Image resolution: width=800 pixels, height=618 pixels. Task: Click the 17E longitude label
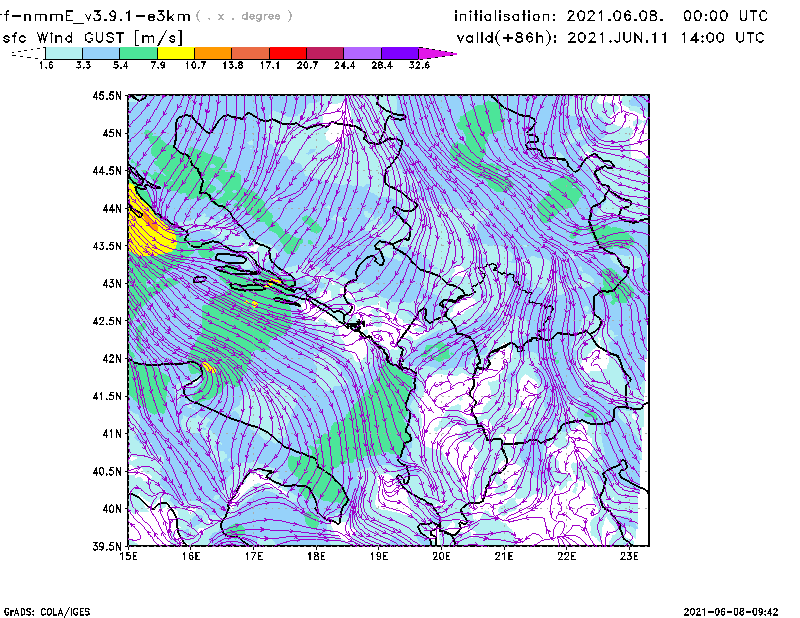click(254, 556)
